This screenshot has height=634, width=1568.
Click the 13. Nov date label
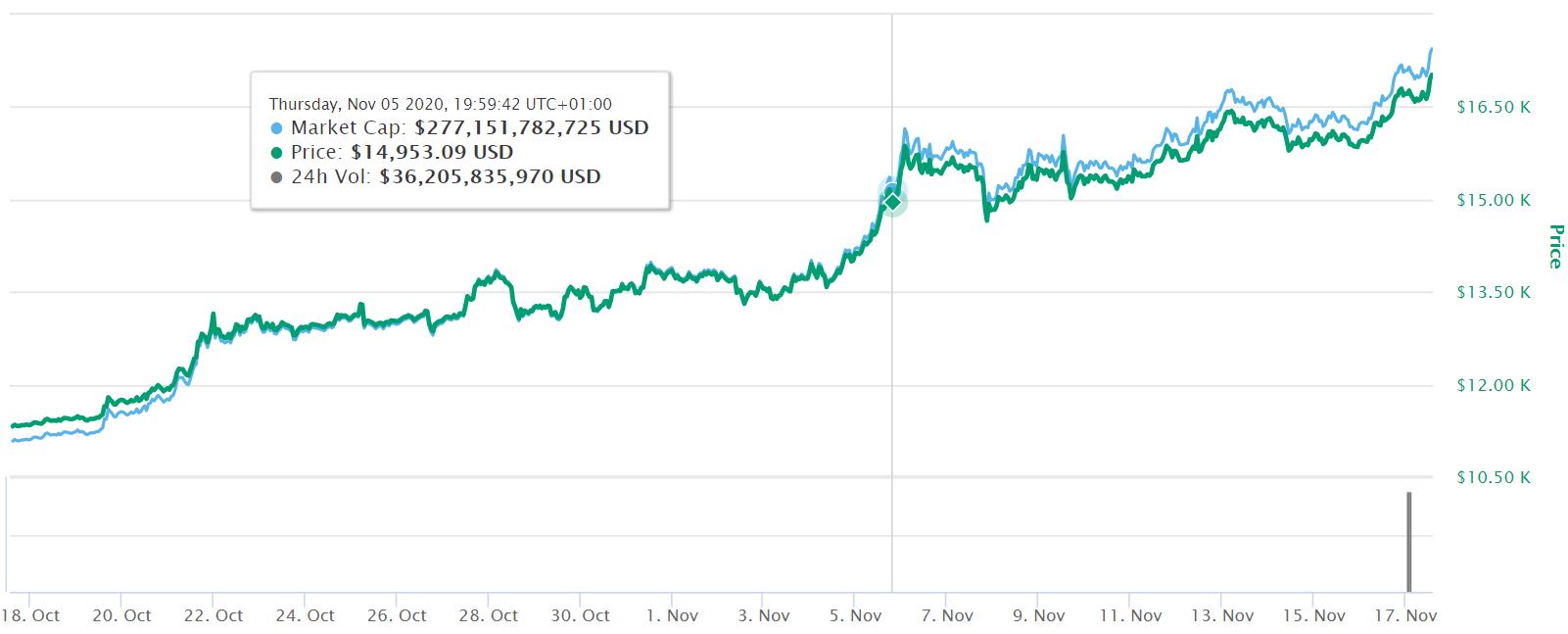tap(1222, 616)
